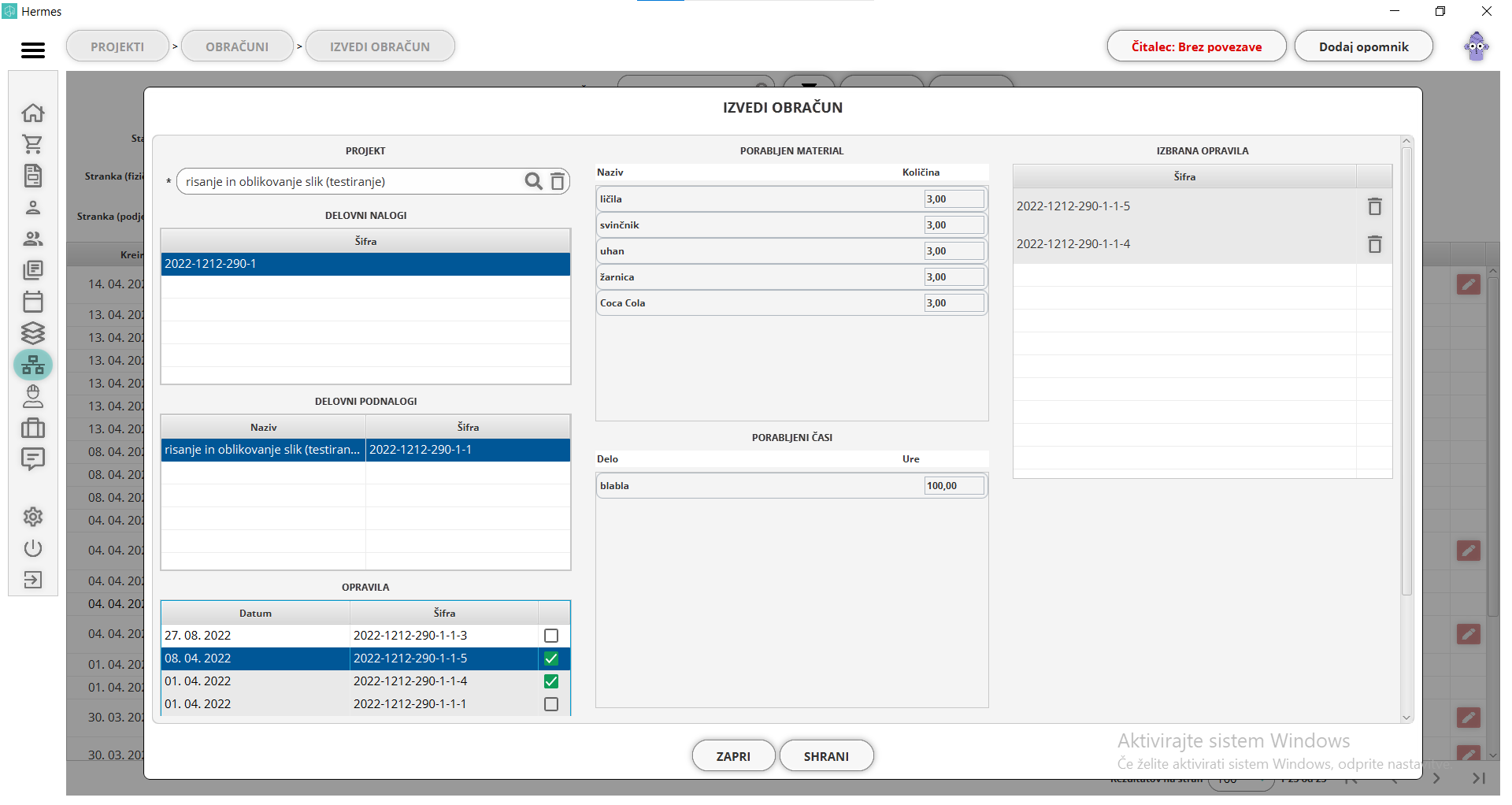This screenshot has width=1512, height=805.
Task: Click the Dodaj opomnik button
Action: click(1363, 46)
